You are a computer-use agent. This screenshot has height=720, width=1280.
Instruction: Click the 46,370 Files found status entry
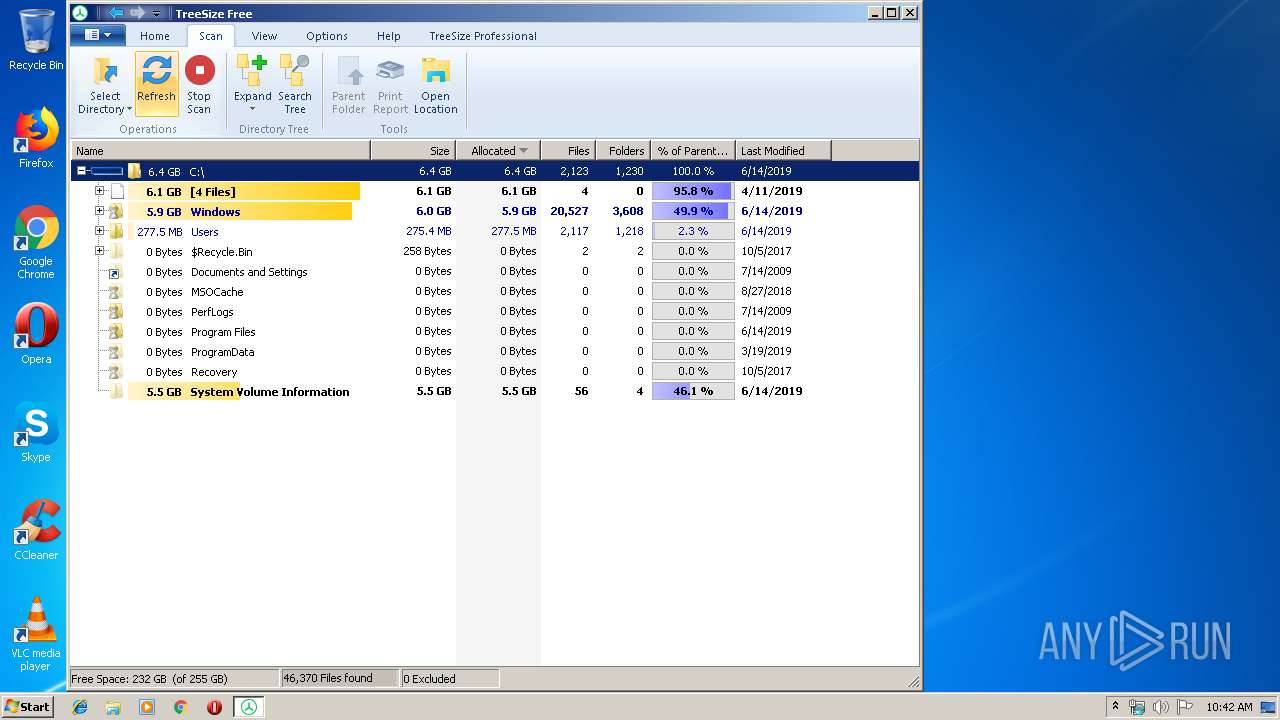click(x=340, y=679)
